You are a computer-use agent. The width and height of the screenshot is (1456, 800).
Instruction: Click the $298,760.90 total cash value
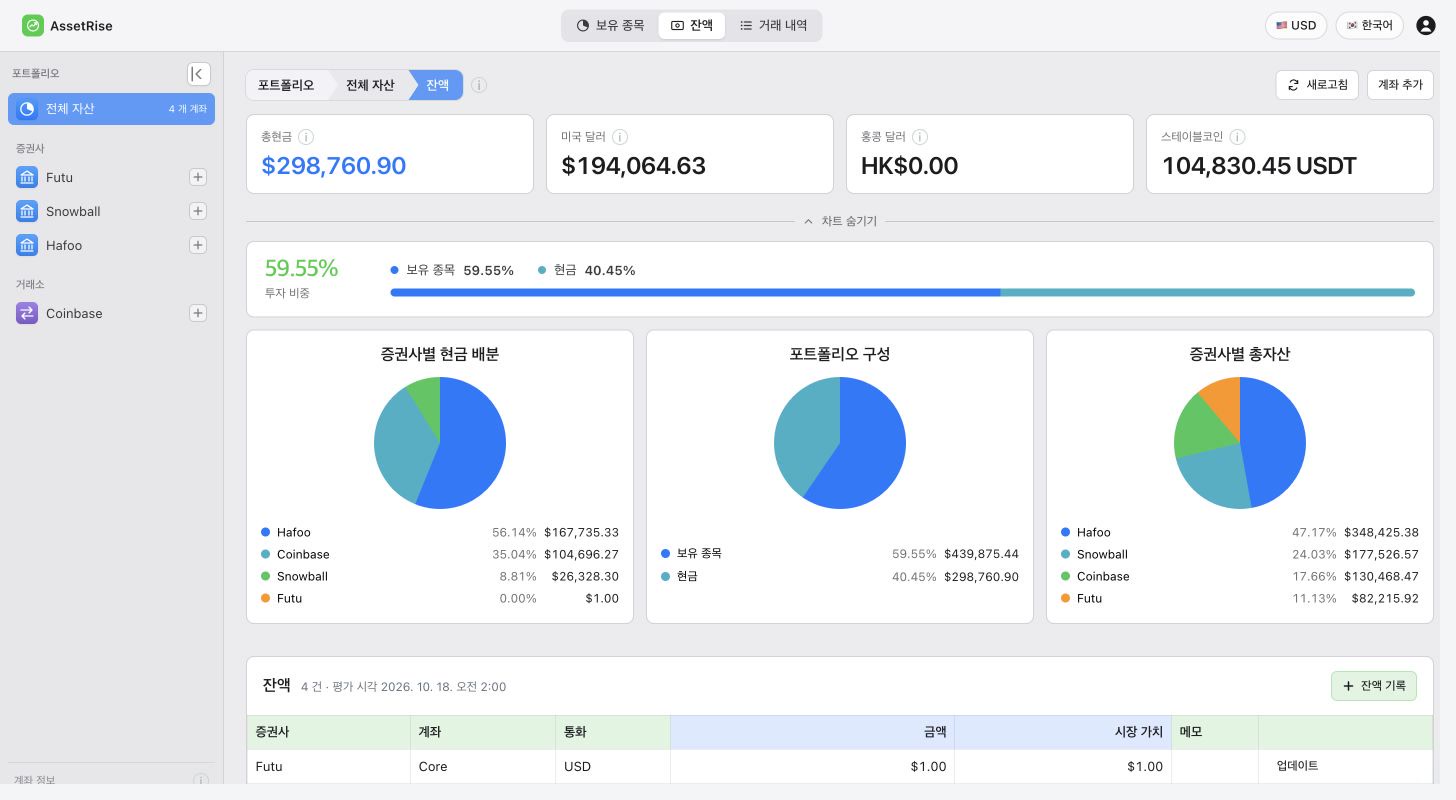coord(334,166)
